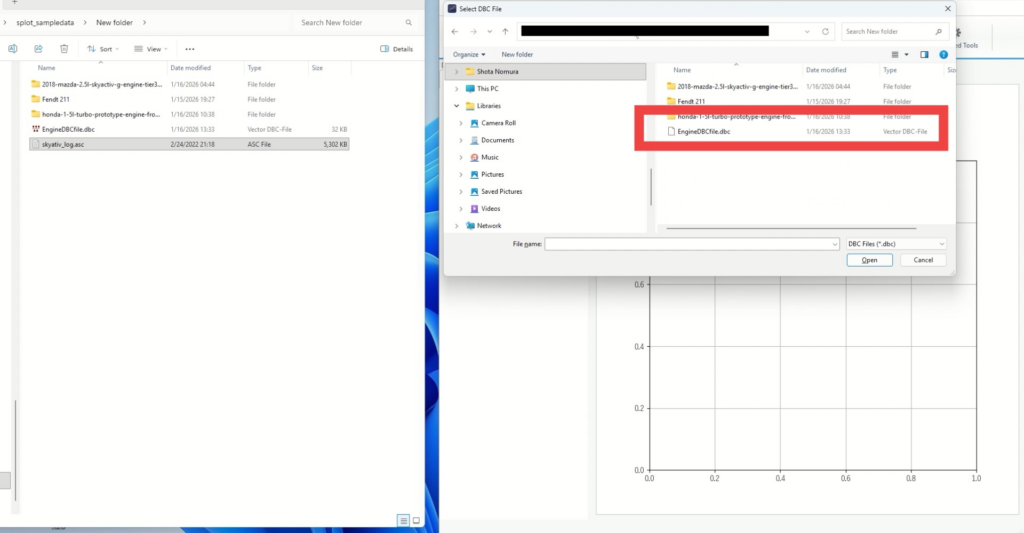Click the Delete trash icon
The height and width of the screenshot is (533, 1024).
pos(64,48)
